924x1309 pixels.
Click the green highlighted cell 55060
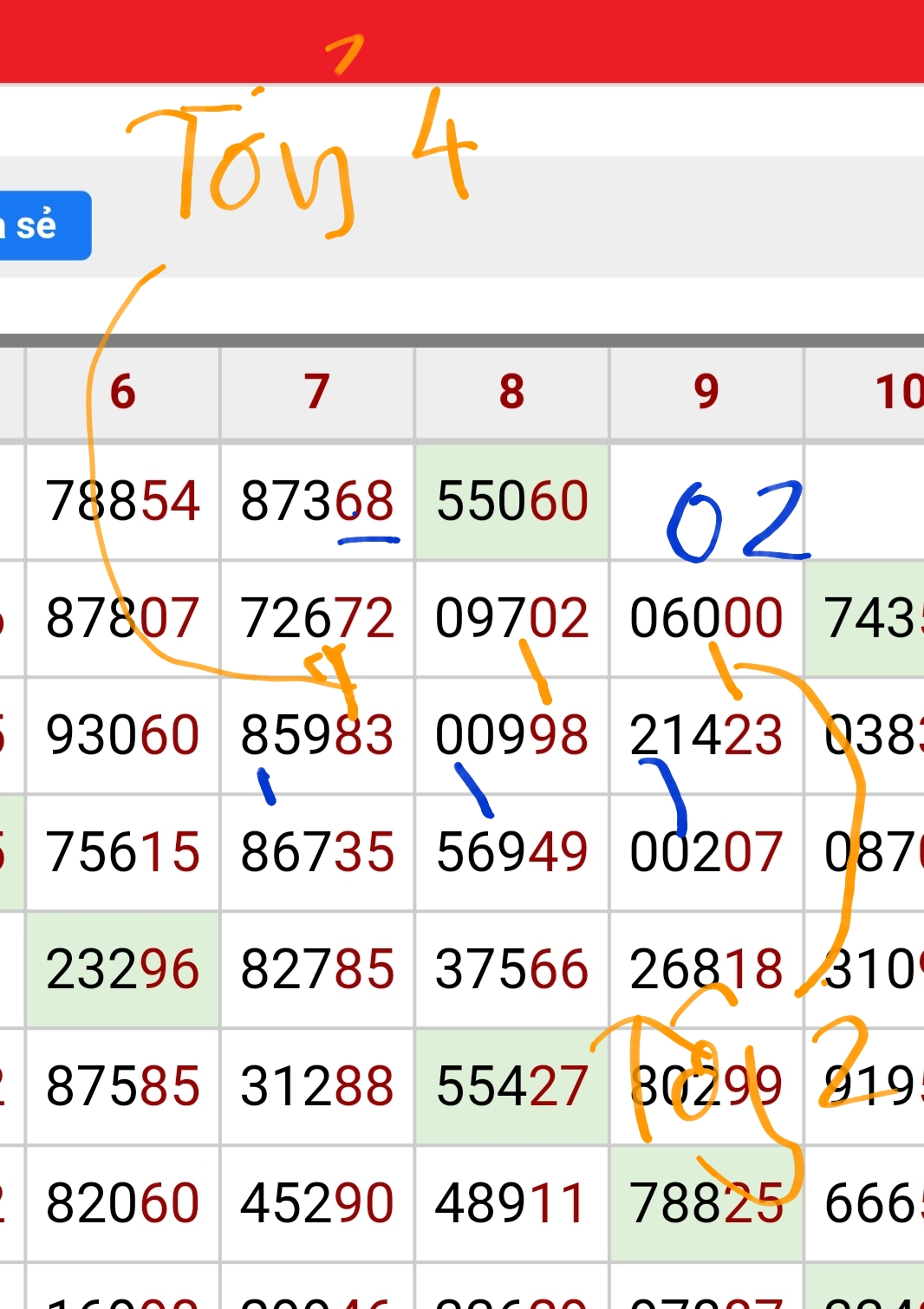[x=511, y=501]
